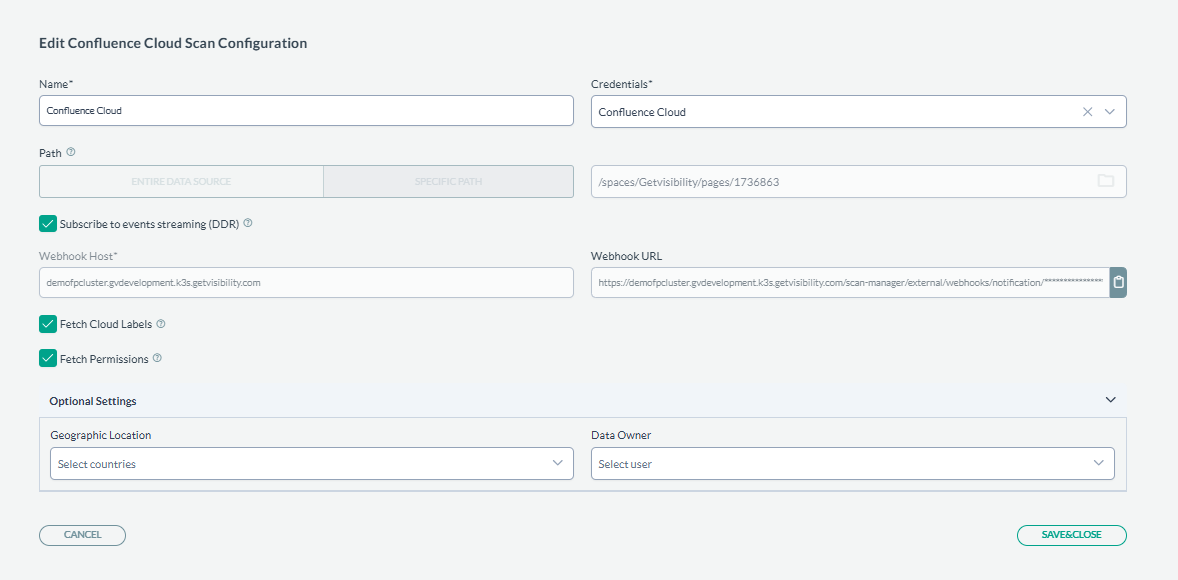Screen dimensions: 1178x580
Task: Select the Specific Path option
Action: click(x=448, y=182)
